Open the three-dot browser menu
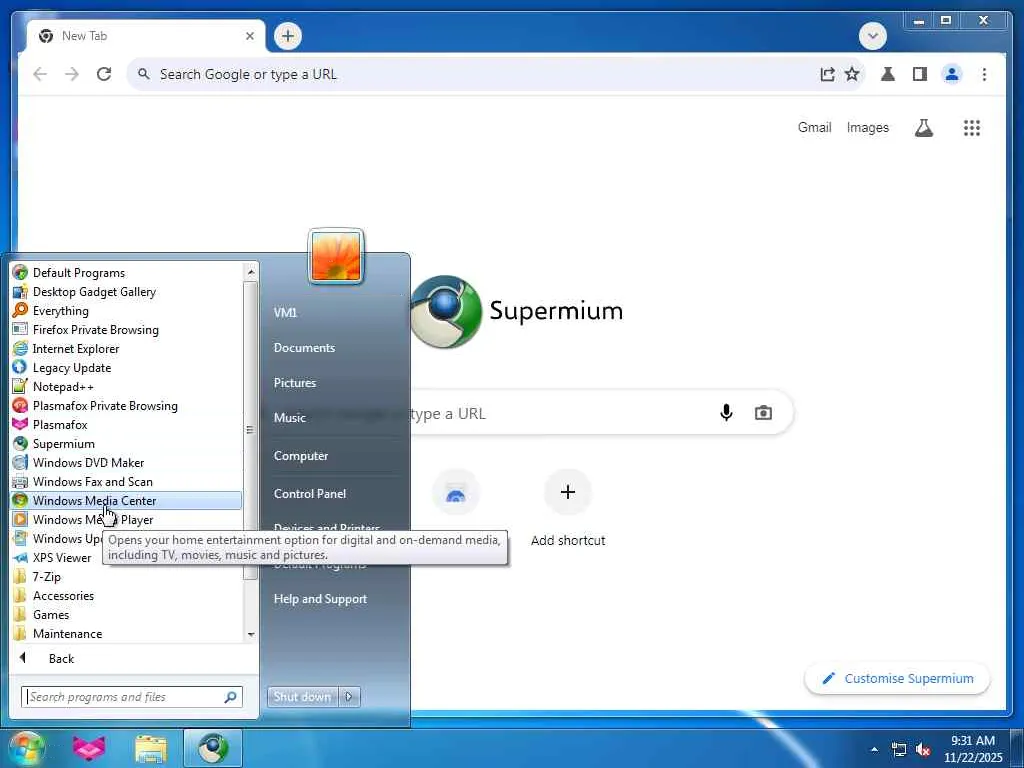This screenshot has height=768, width=1024. 984,74
